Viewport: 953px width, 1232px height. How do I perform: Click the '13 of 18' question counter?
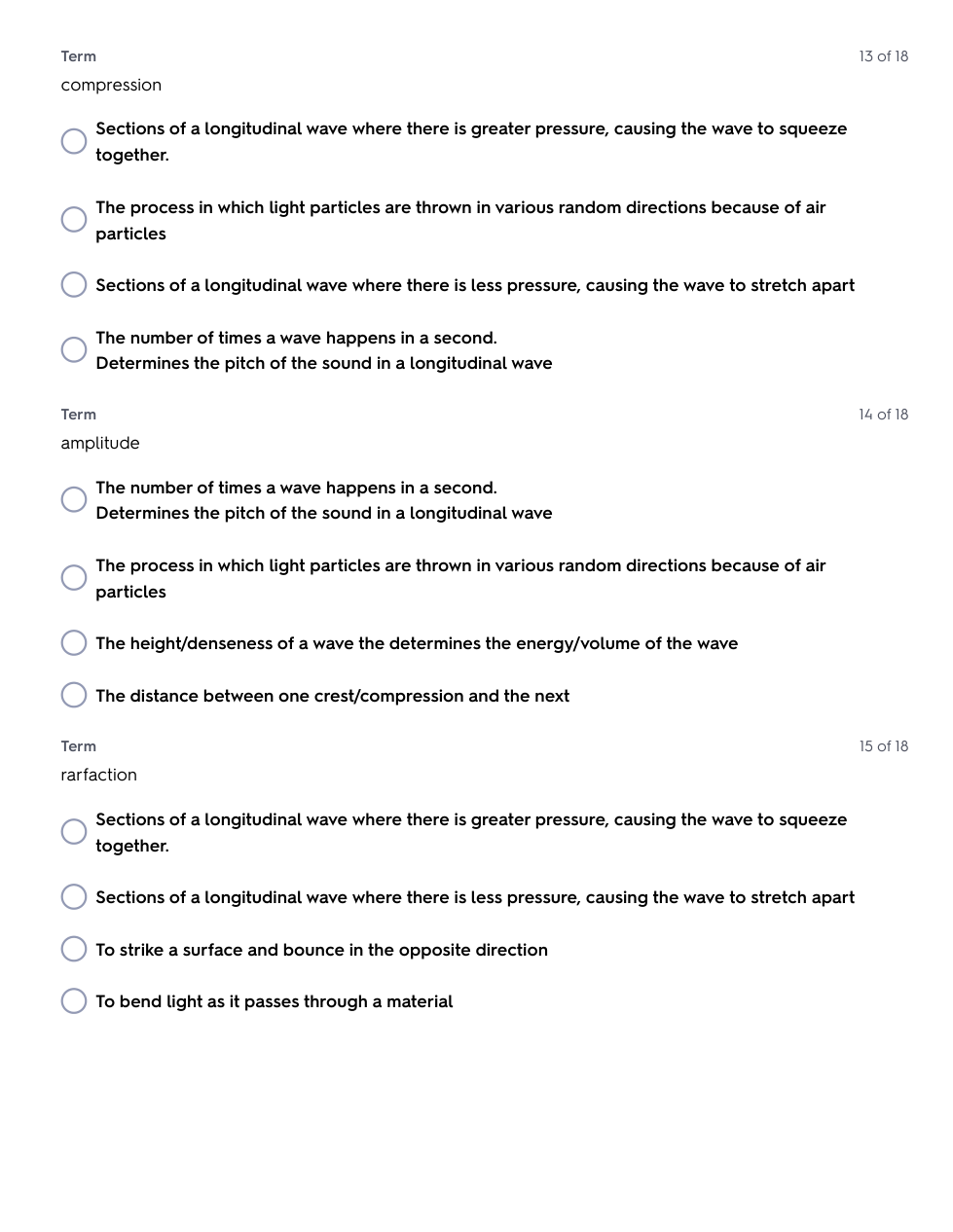tap(883, 56)
